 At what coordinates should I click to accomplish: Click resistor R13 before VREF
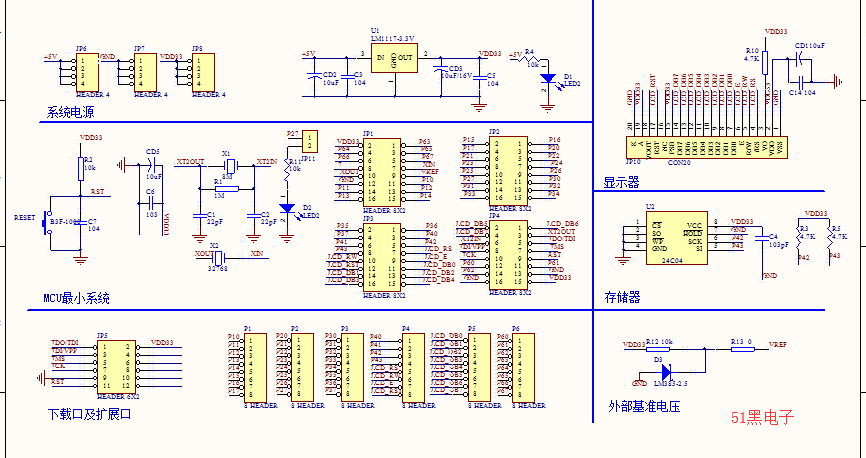742,349
